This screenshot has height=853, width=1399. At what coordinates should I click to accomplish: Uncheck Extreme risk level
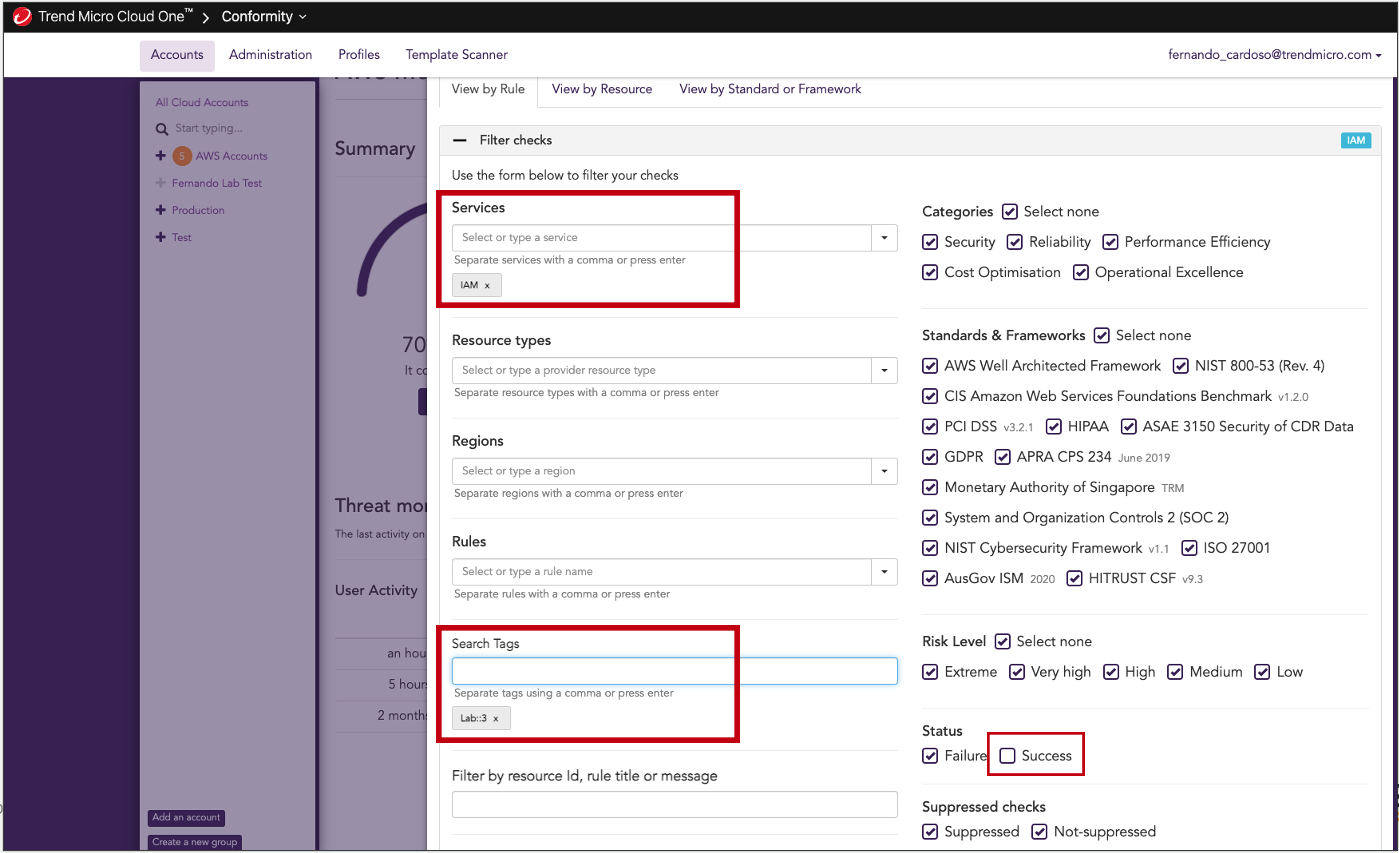(x=930, y=672)
